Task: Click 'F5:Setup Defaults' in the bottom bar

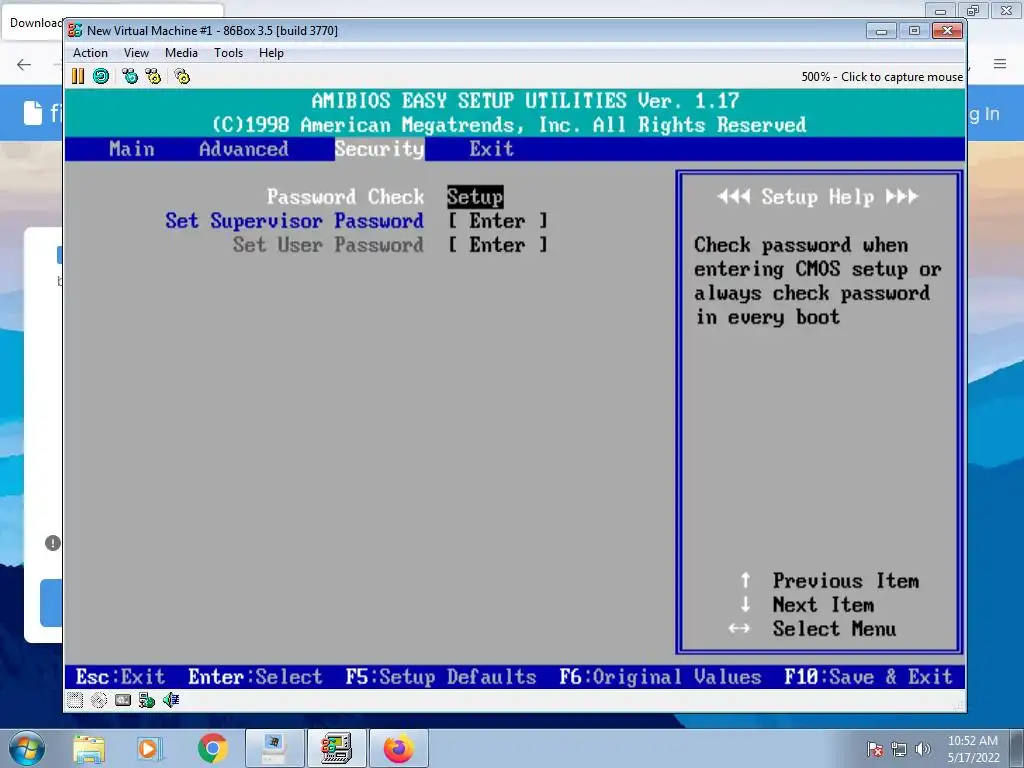Action: pos(440,677)
